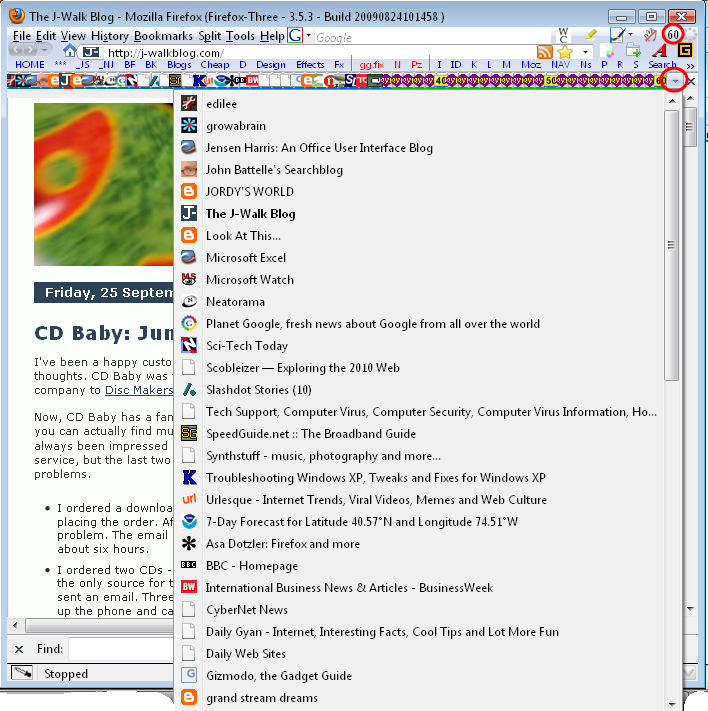The image size is (708, 711).
Task: Click the orange G square icon
Action: click(685, 50)
